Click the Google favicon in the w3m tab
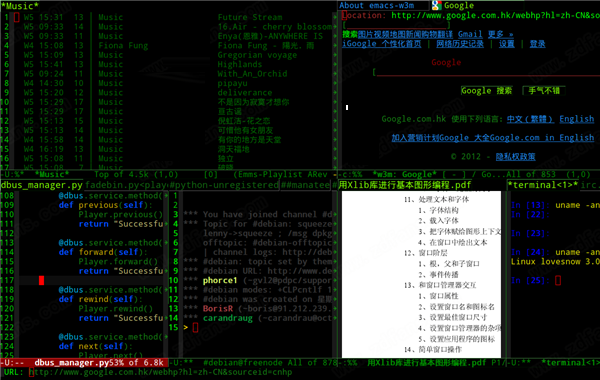Screen dimensions: 600x380 (x=437, y=5)
